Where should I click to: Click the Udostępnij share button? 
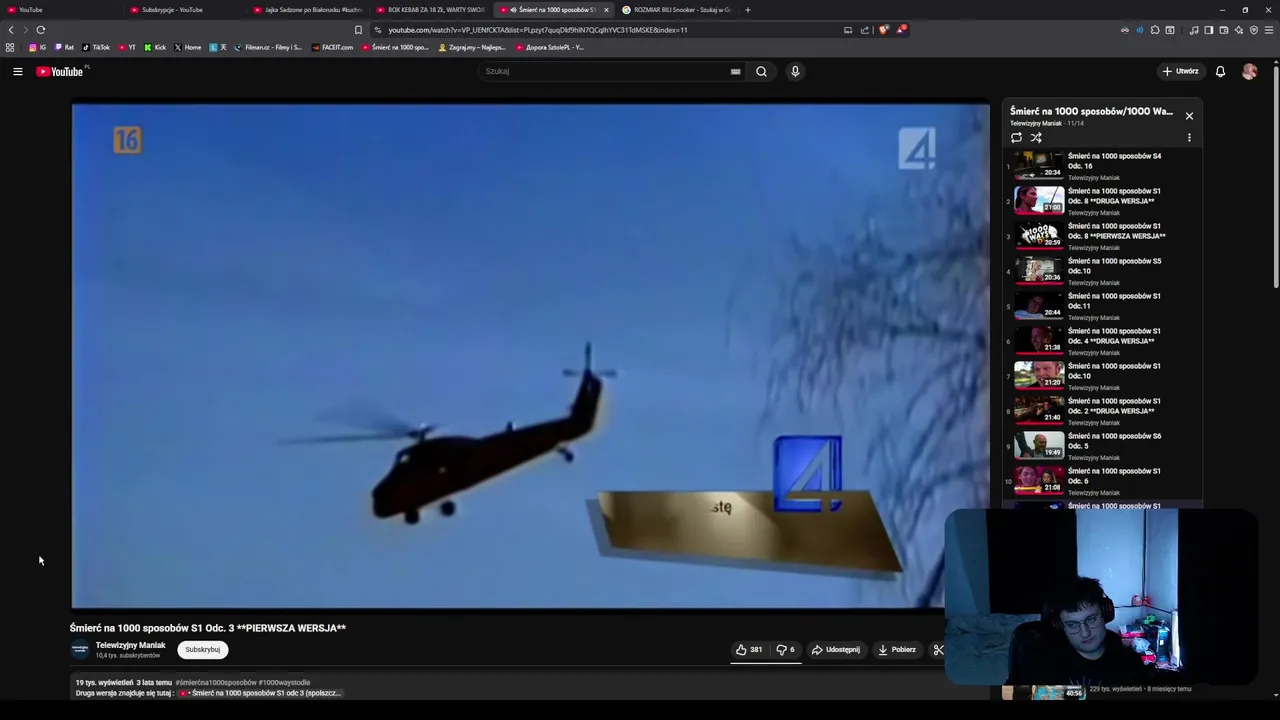pyautogui.click(x=836, y=650)
